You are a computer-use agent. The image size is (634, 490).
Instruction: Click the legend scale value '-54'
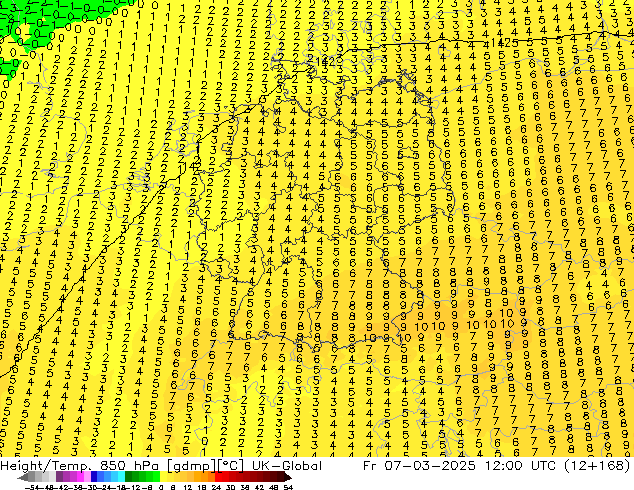(x=32, y=487)
